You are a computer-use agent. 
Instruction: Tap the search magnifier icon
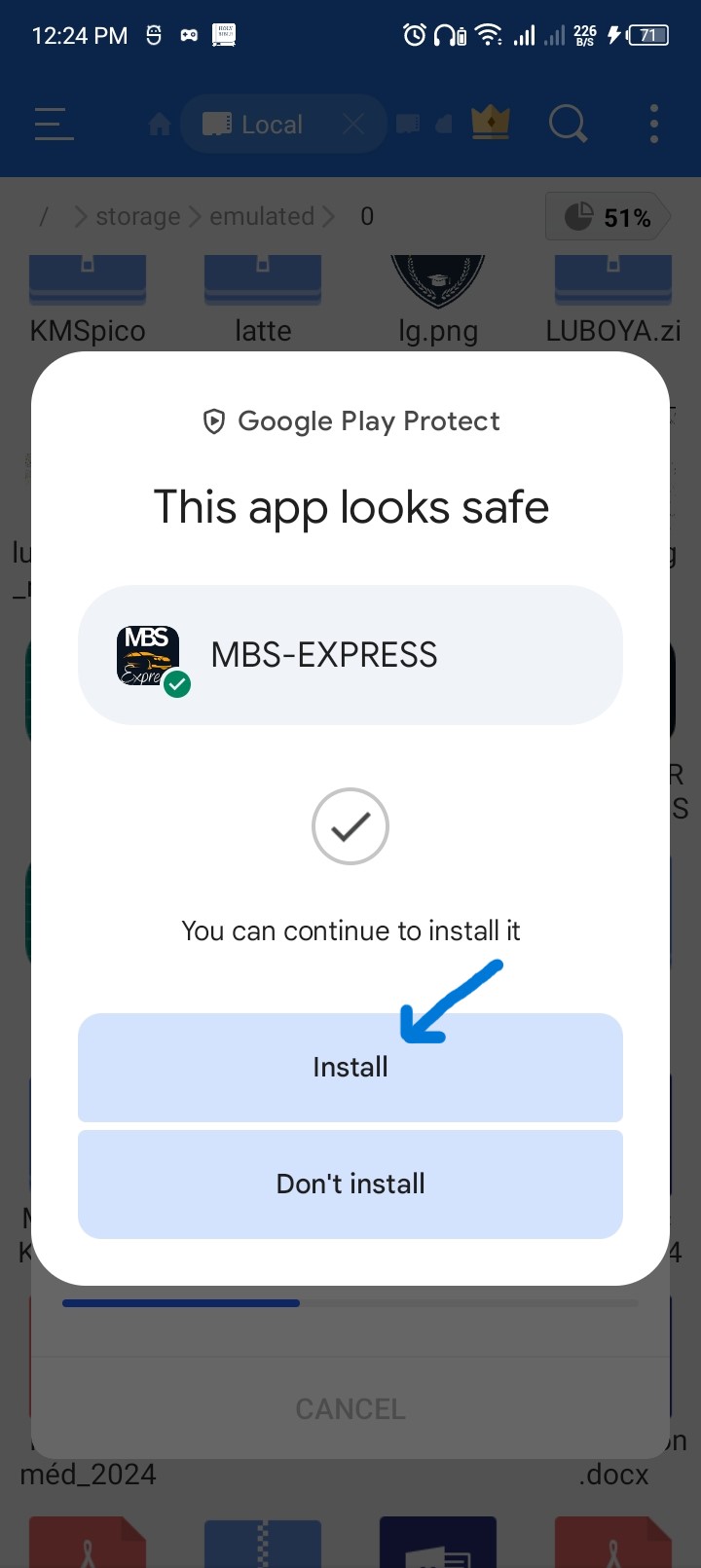point(569,124)
